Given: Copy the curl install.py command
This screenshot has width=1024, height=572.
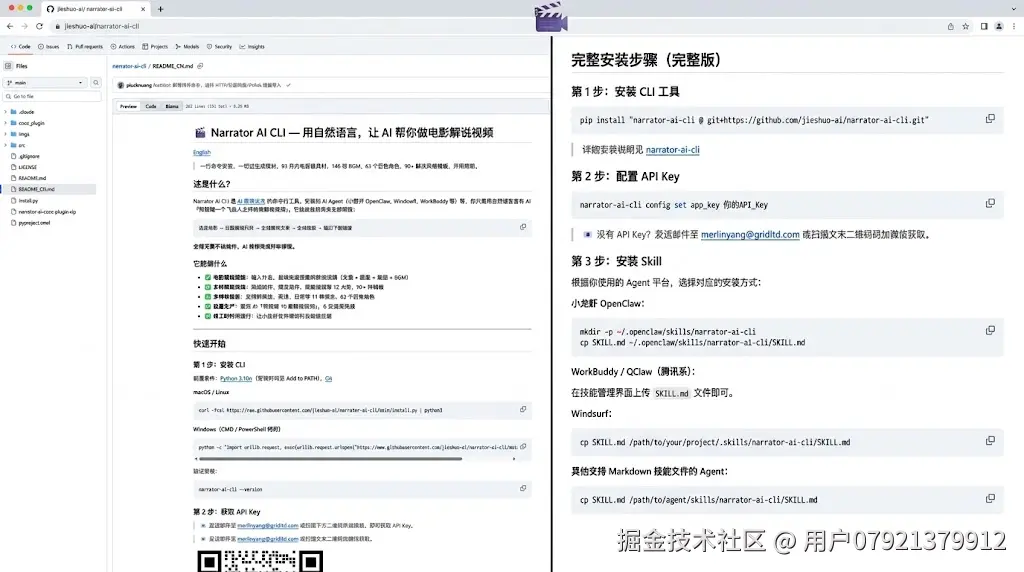Looking at the screenshot, I should (523, 409).
